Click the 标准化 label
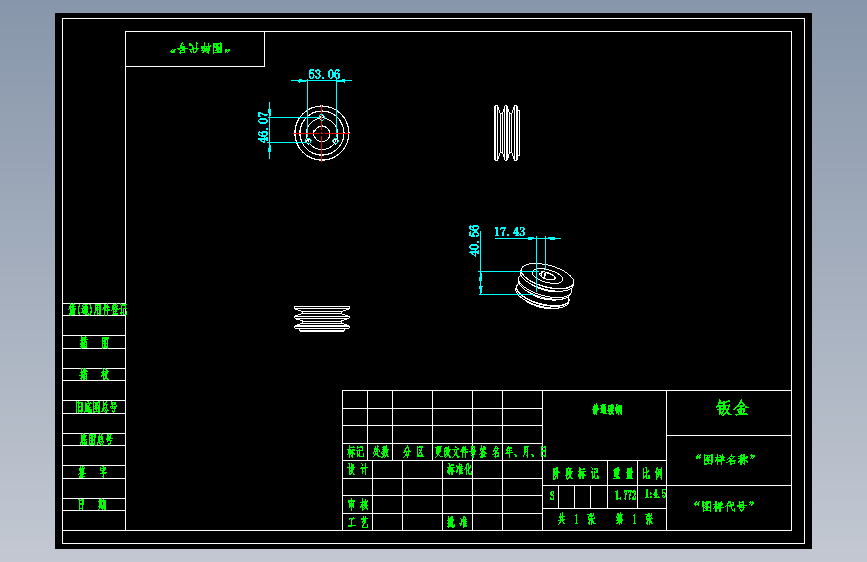Viewport: 867px width, 562px height. click(x=459, y=470)
